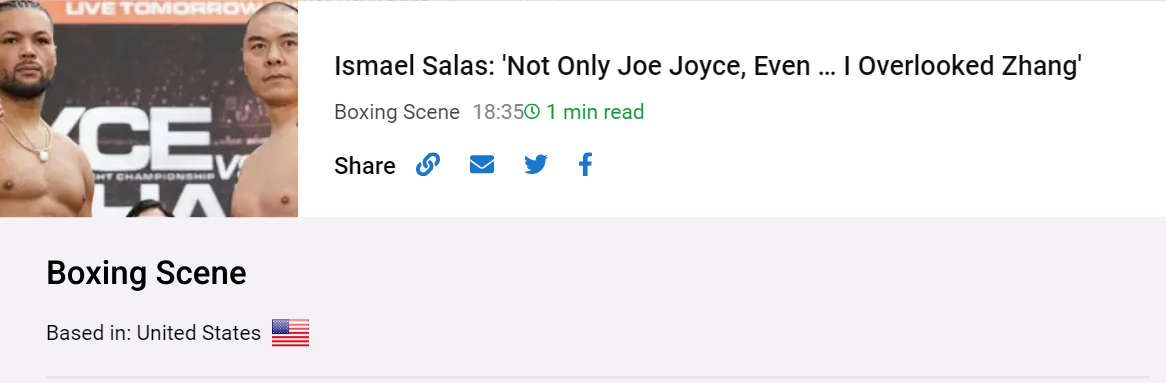
Task: Click the 'Share' label text
Action: pos(364,165)
